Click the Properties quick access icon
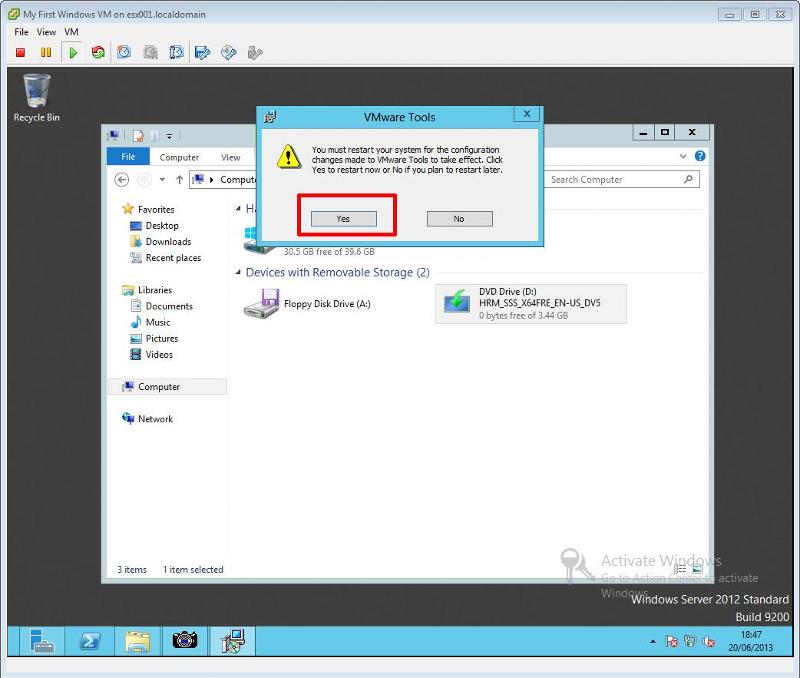The height and width of the screenshot is (678, 800). (138, 136)
